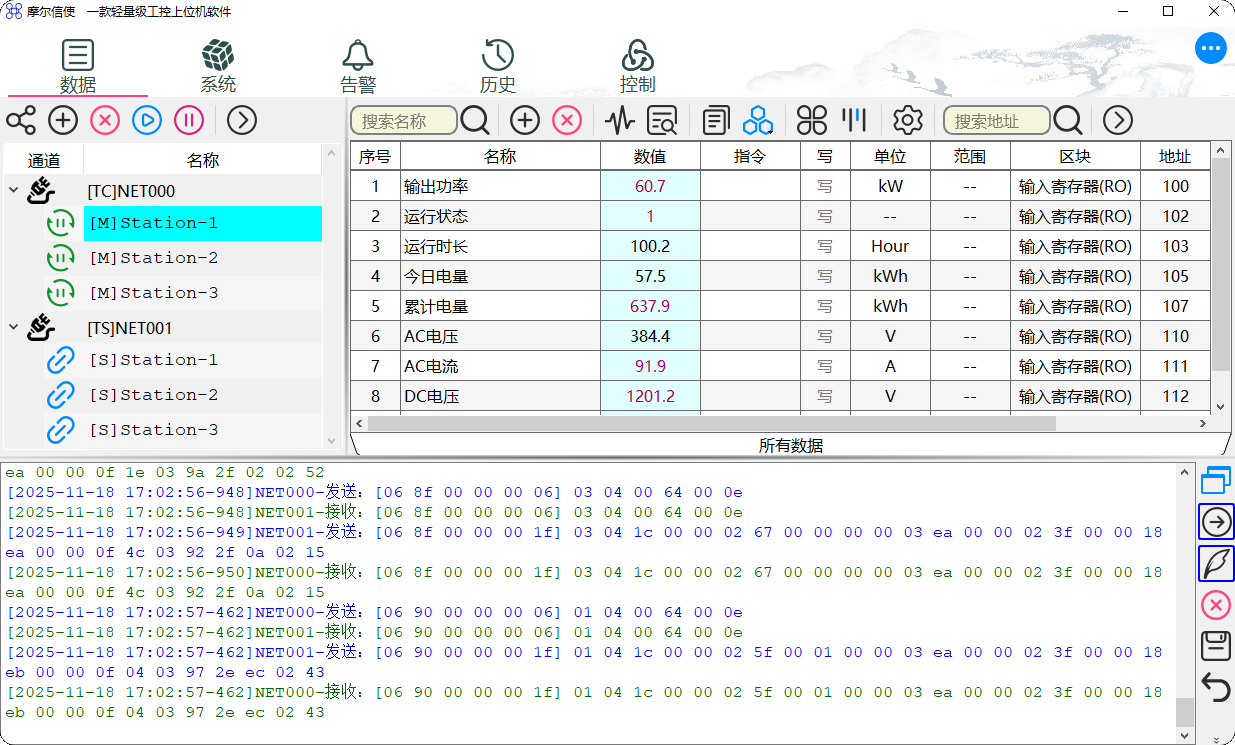1235x745 pixels.
Task: Switch to the 控制 tab
Action: point(638,67)
